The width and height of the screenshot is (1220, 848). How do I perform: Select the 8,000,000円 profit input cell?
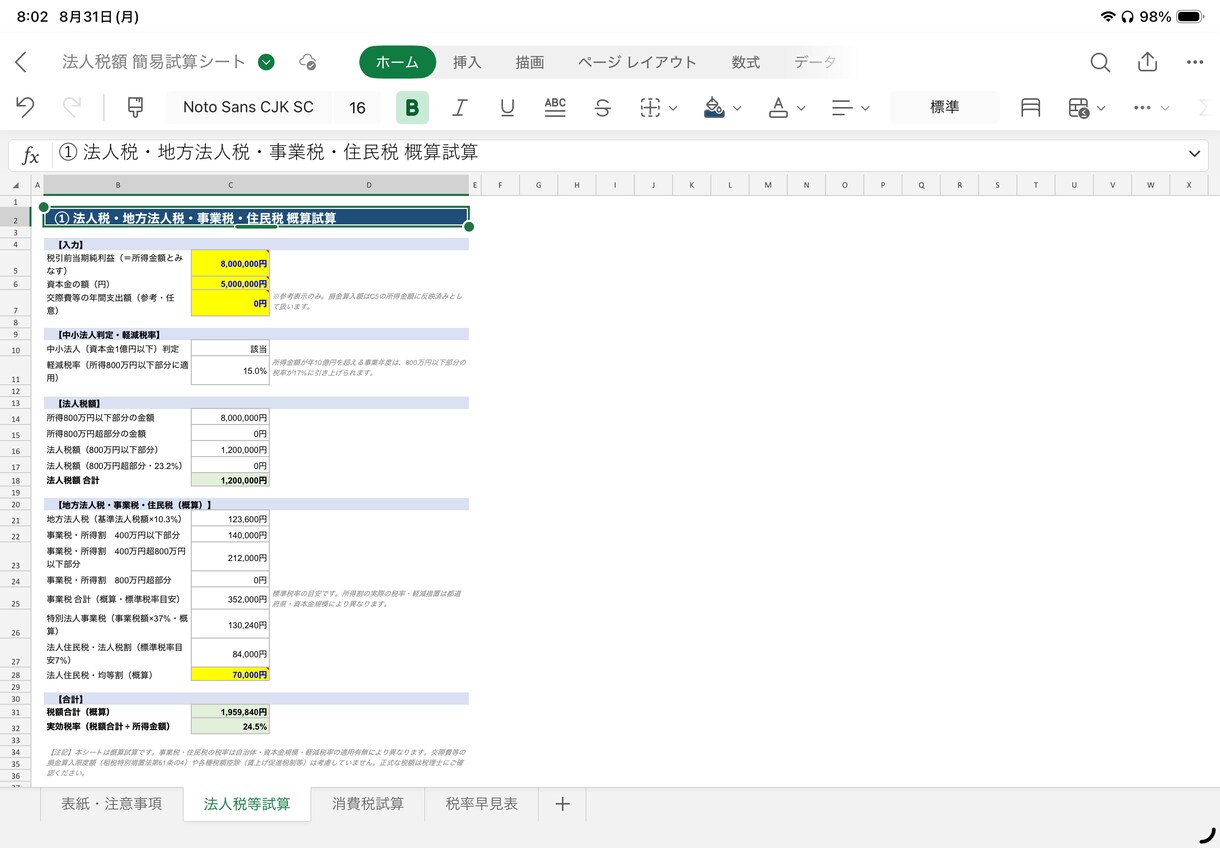[230, 263]
